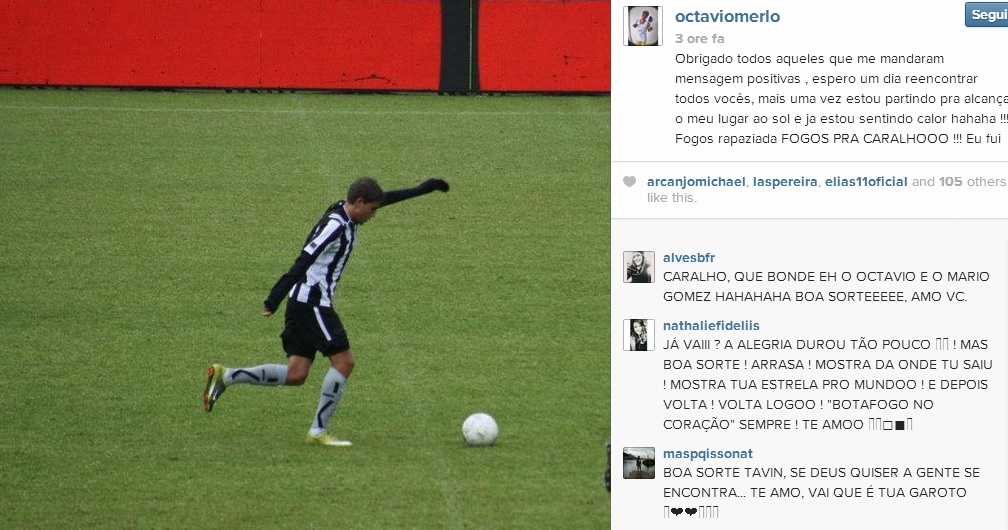Screen dimensions: 1008x530
Task: Open the nathaliefideliis commenter username
Action: click(711, 325)
